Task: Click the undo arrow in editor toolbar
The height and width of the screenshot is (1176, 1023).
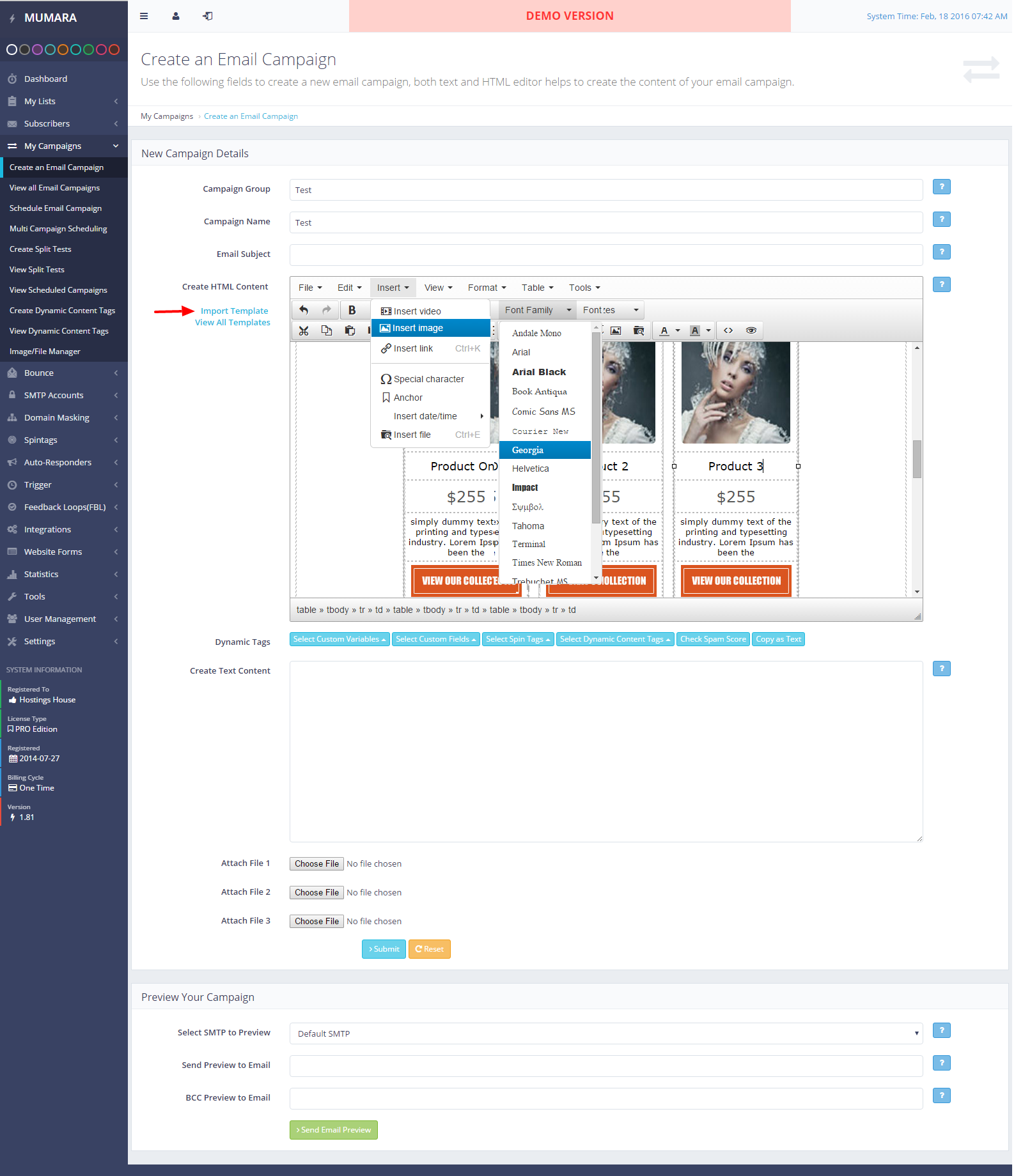Action: pyautogui.click(x=304, y=310)
